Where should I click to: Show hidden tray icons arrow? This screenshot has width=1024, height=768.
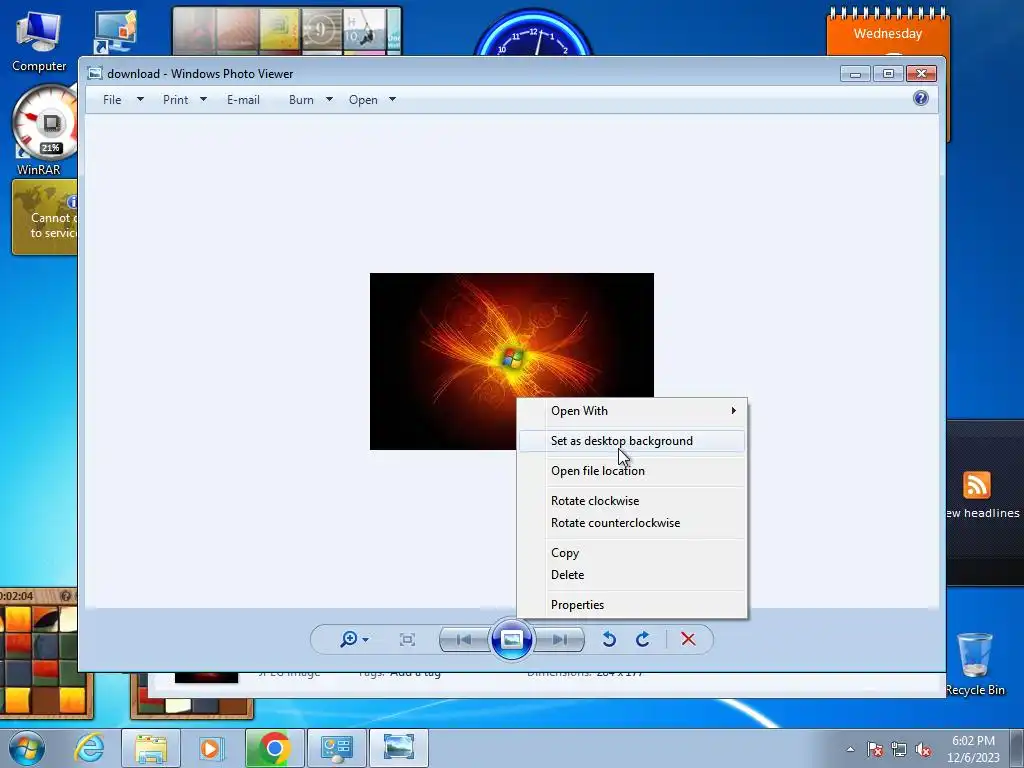pos(850,749)
